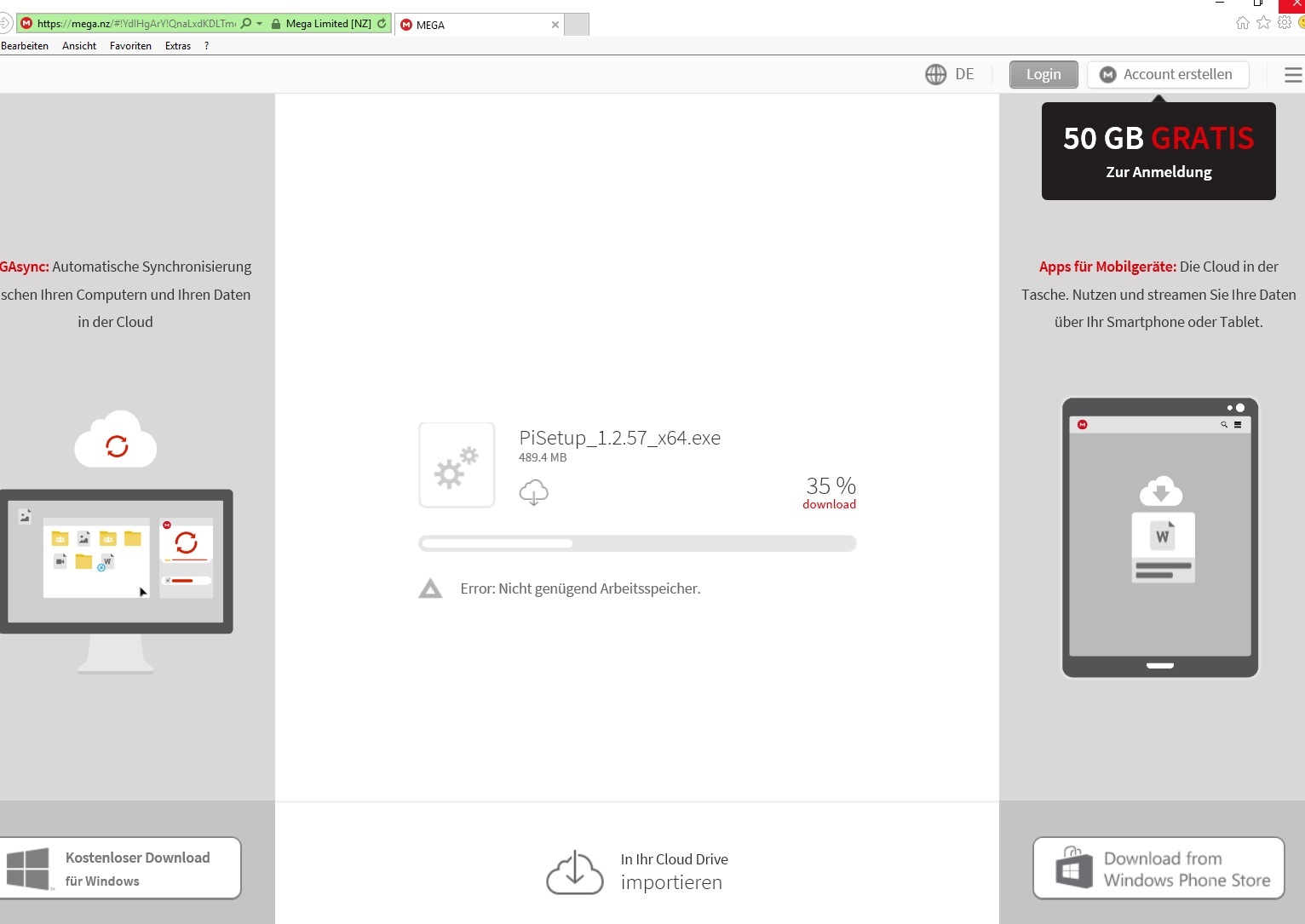The image size is (1305, 924).
Task: Open the ? help menu
Action: coord(206,46)
